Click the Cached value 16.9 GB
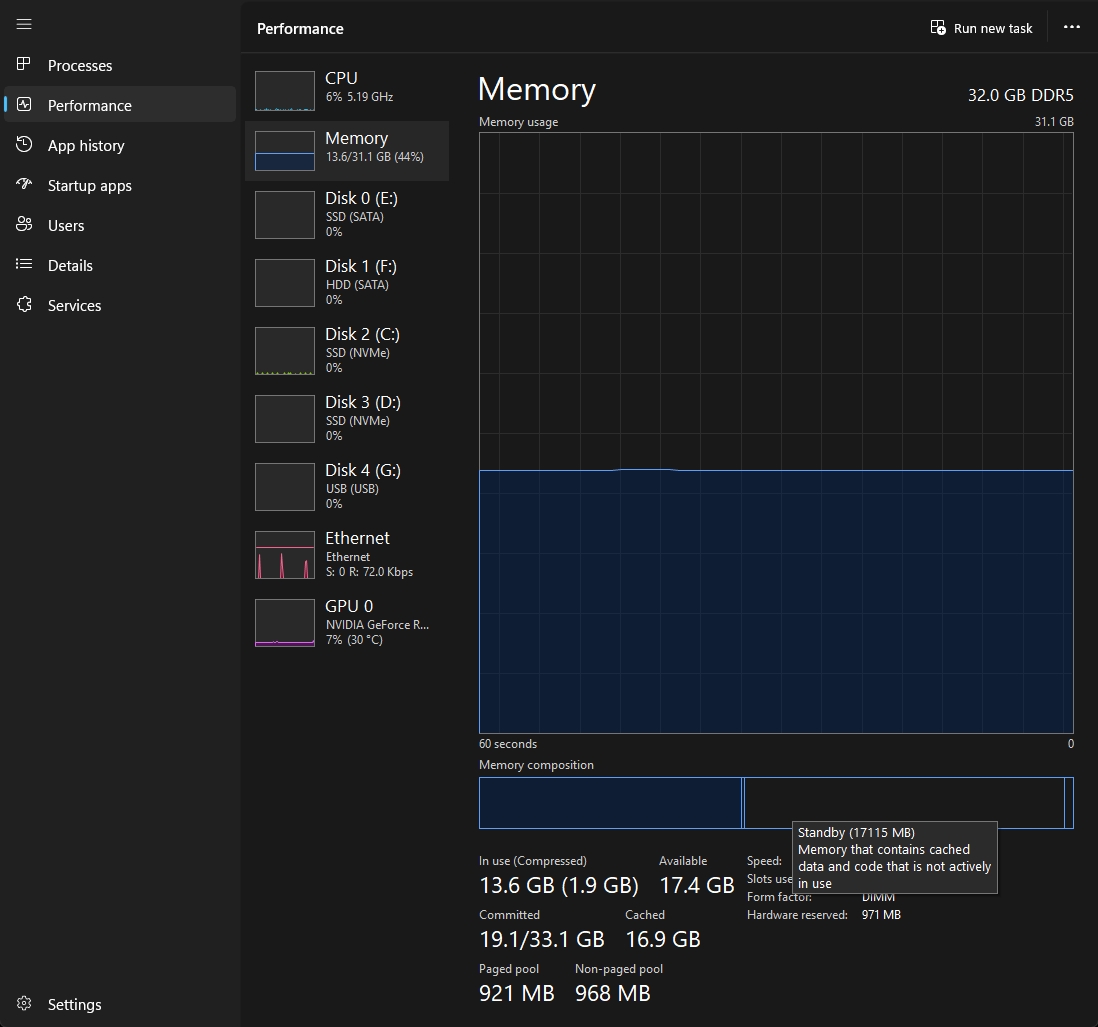1098x1027 pixels. click(x=663, y=939)
